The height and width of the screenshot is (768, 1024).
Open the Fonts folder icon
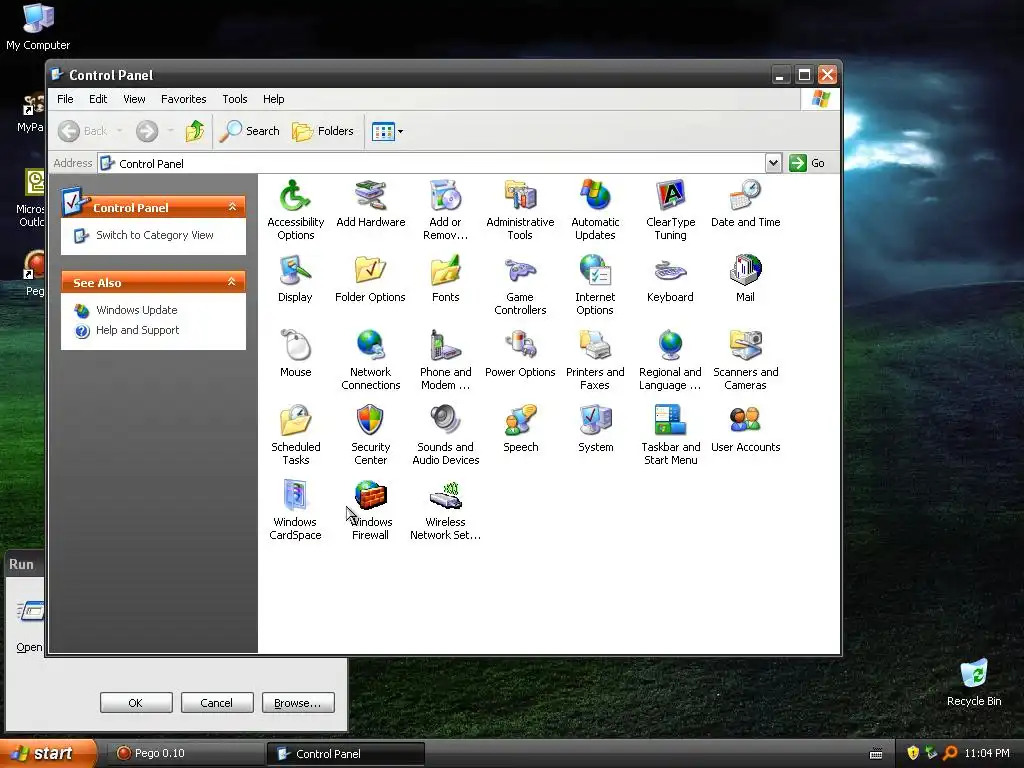[x=445, y=270]
